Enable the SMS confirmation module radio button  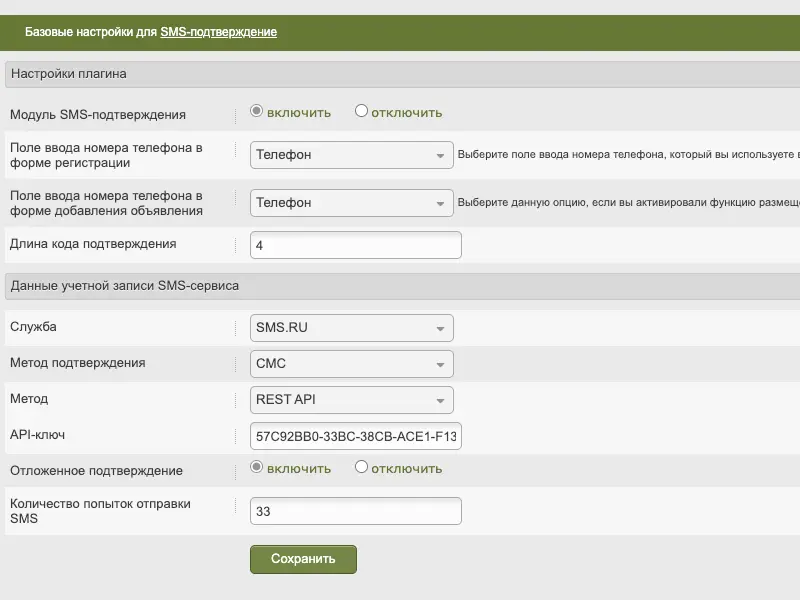click(x=257, y=112)
